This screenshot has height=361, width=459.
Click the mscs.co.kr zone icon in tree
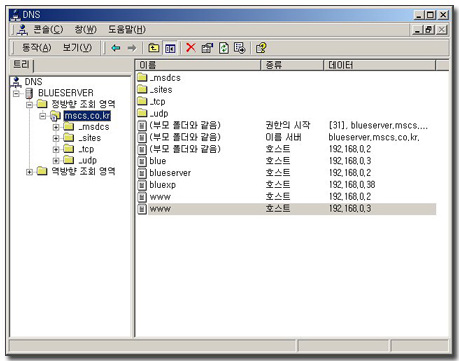click(55, 116)
